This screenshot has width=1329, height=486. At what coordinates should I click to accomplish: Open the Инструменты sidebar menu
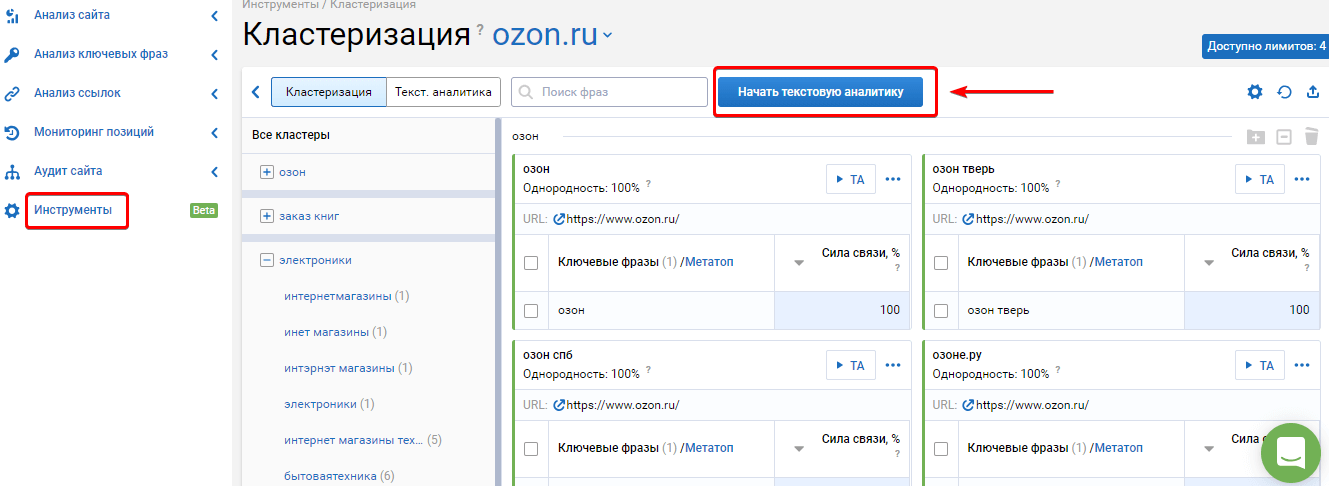(x=73, y=210)
